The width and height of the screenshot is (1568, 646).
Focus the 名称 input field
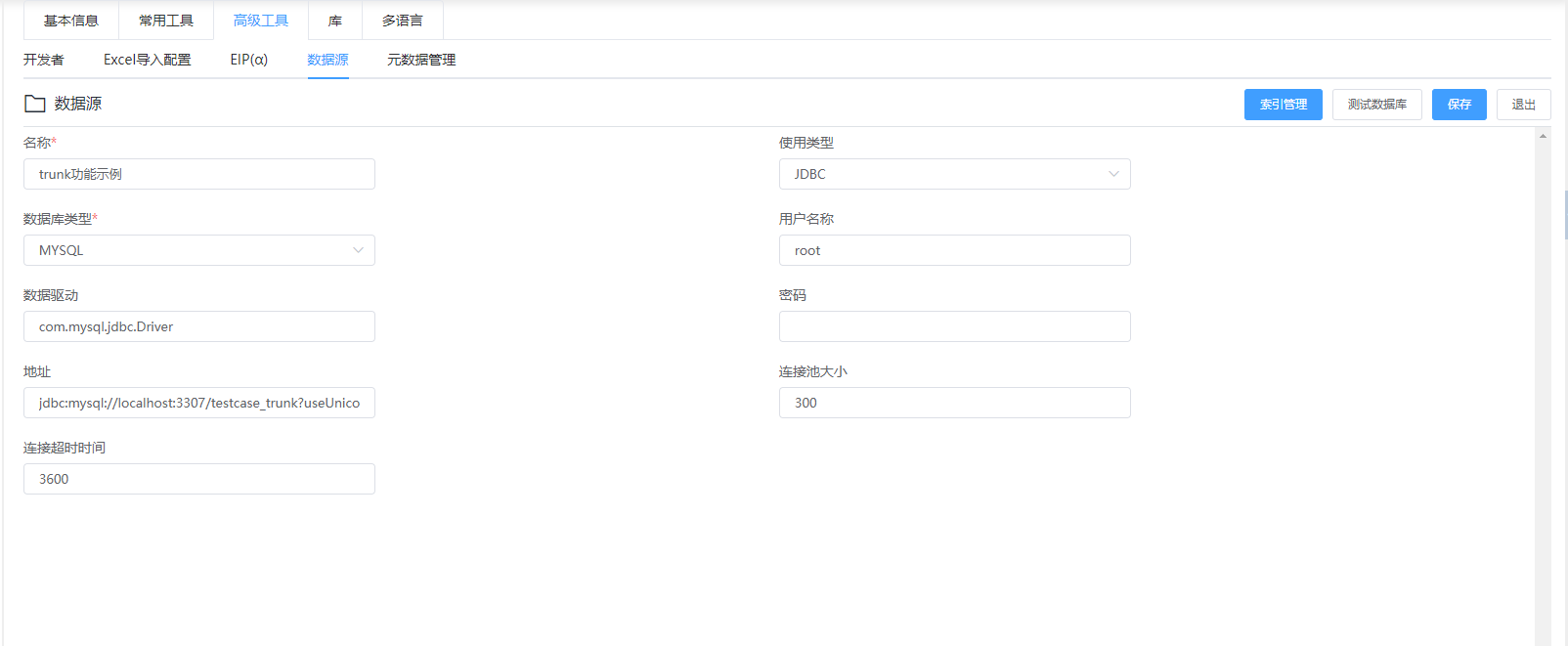click(199, 174)
